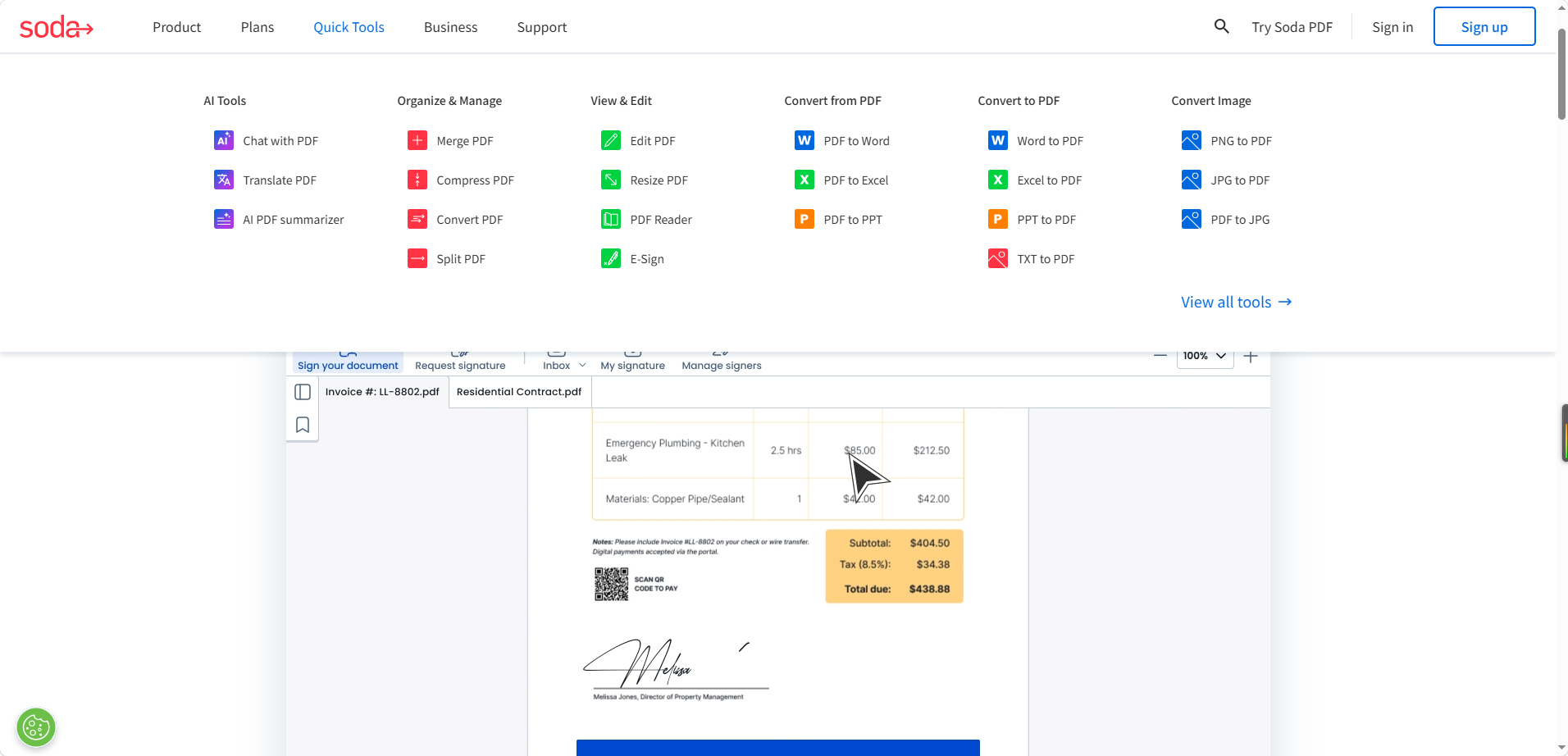Click the Melissa Jones signature
1568x756 pixels.
pyautogui.click(x=666, y=663)
